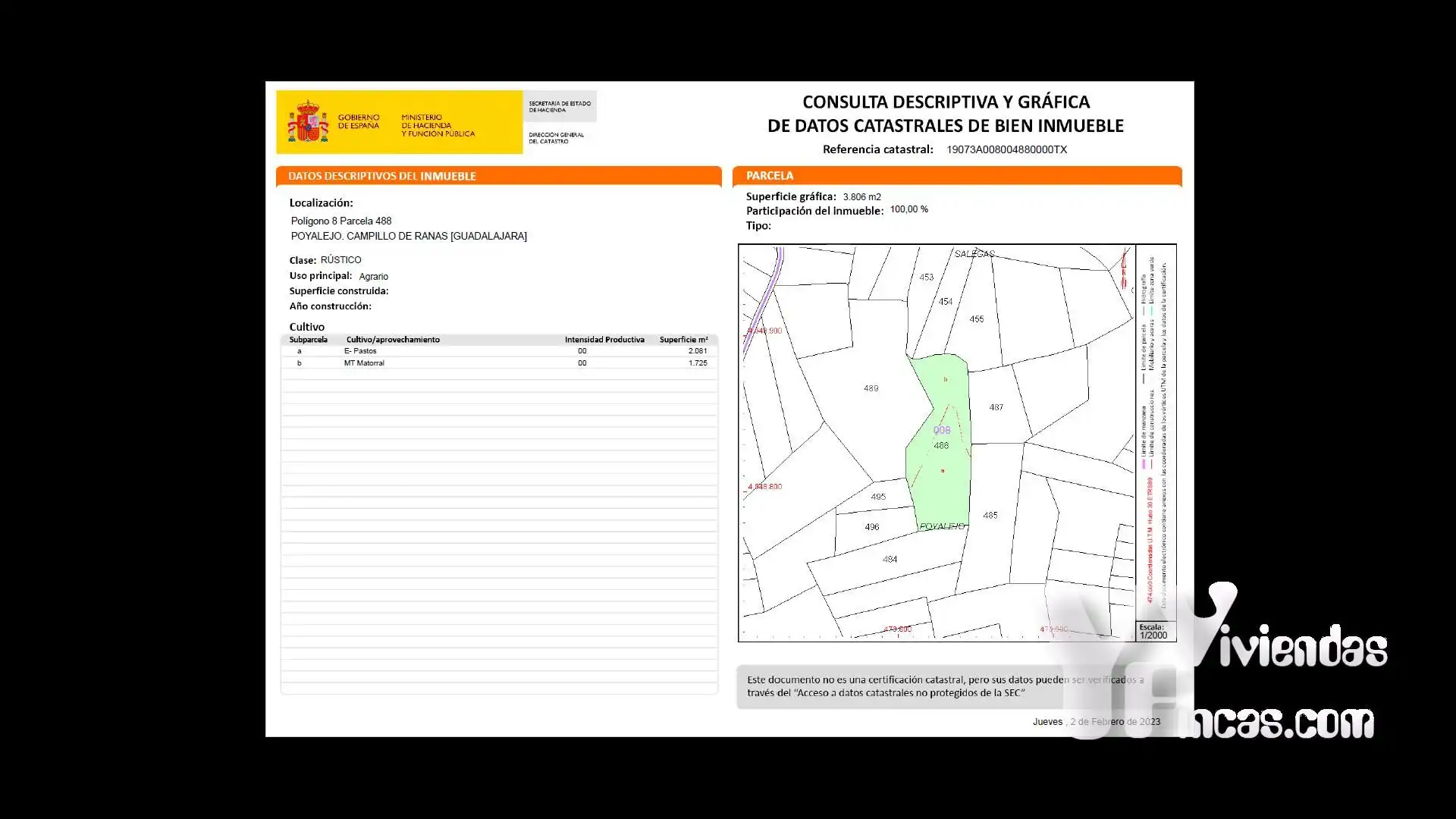Click the Ministerio de Hacienda logo text
This screenshot has width=1456, height=819.
point(438,126)
